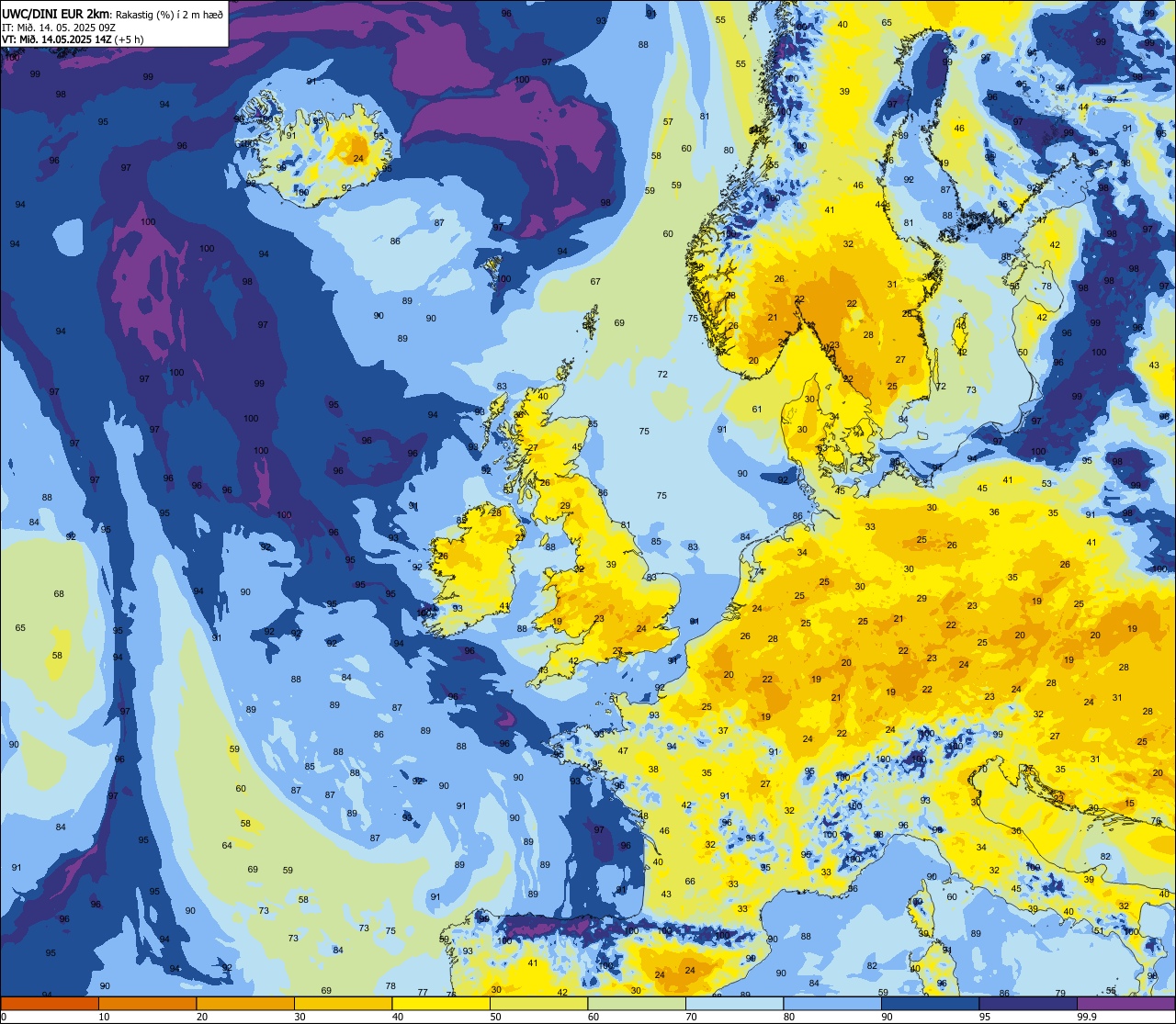Click the 10–20% orange legend swatch
The width and height of the screenshot is (1176, 1024).
pos(147,1003)
